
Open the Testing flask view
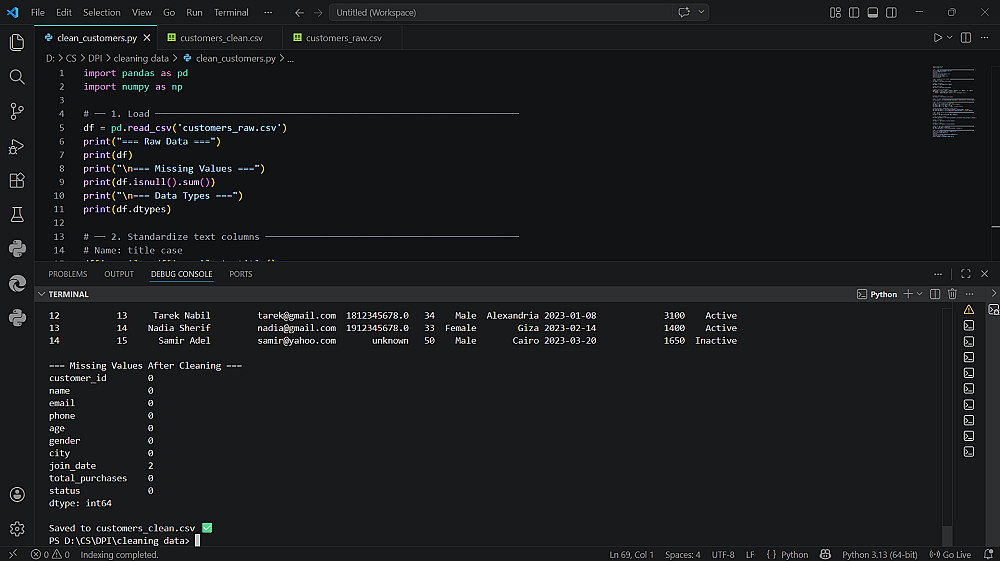17,215
